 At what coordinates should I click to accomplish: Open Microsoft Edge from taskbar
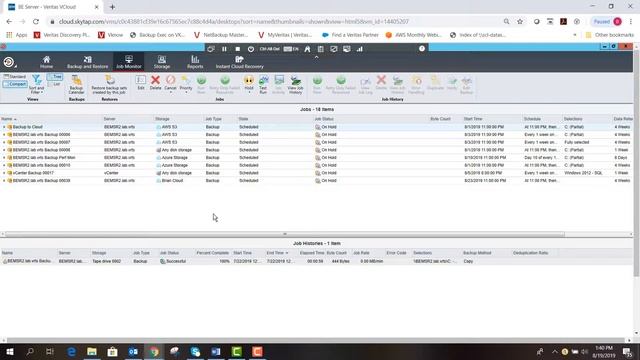[71, 351]
